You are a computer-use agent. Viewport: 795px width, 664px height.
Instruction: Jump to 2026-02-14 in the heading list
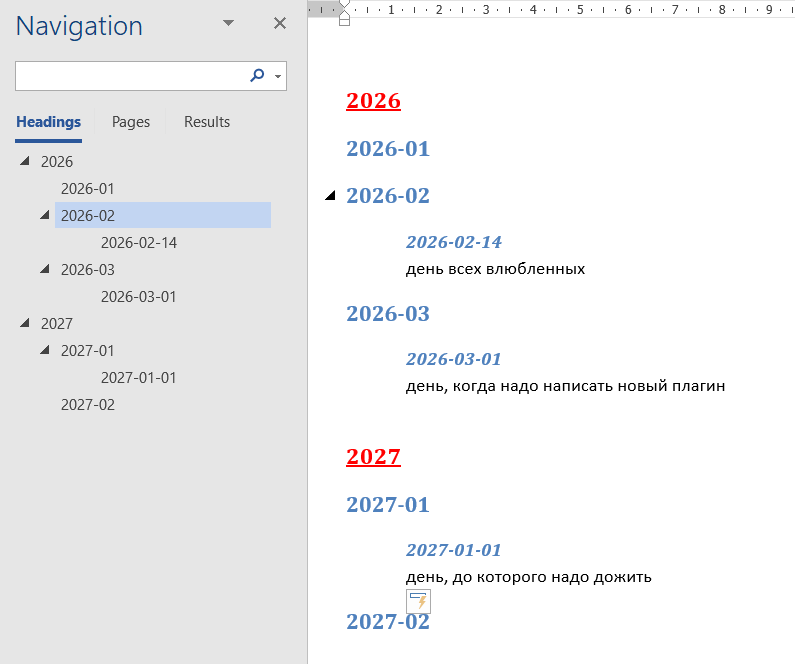click(x=139, y=242)
